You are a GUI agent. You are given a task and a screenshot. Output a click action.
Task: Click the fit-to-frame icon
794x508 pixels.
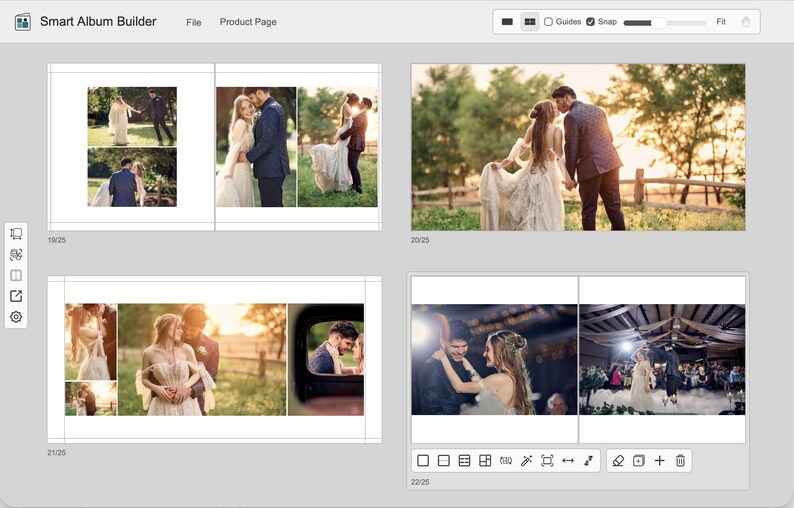coord(547,460)
